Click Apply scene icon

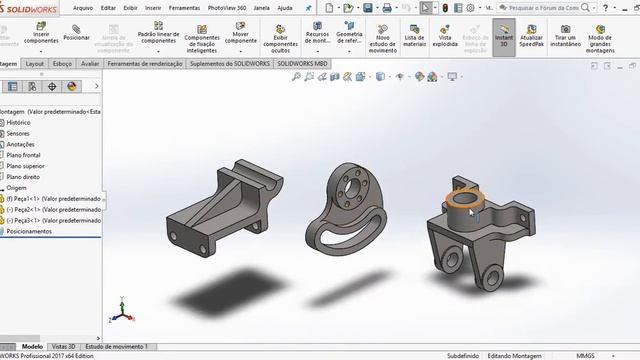[432, 76]
